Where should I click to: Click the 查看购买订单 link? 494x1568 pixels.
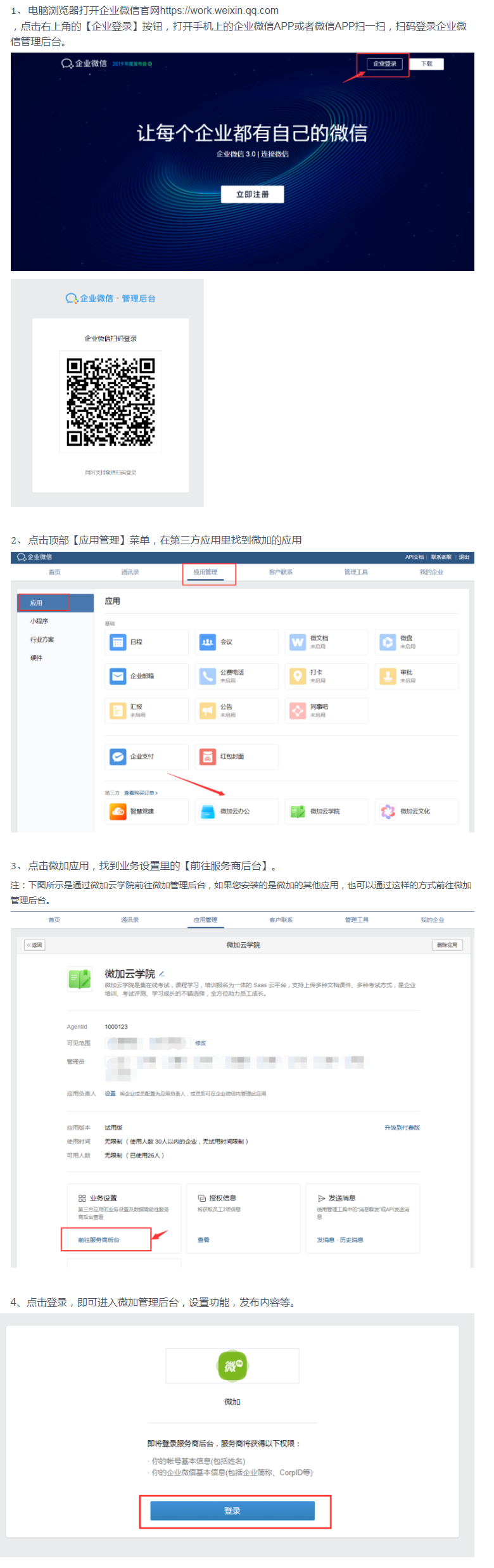pos(141,793)
